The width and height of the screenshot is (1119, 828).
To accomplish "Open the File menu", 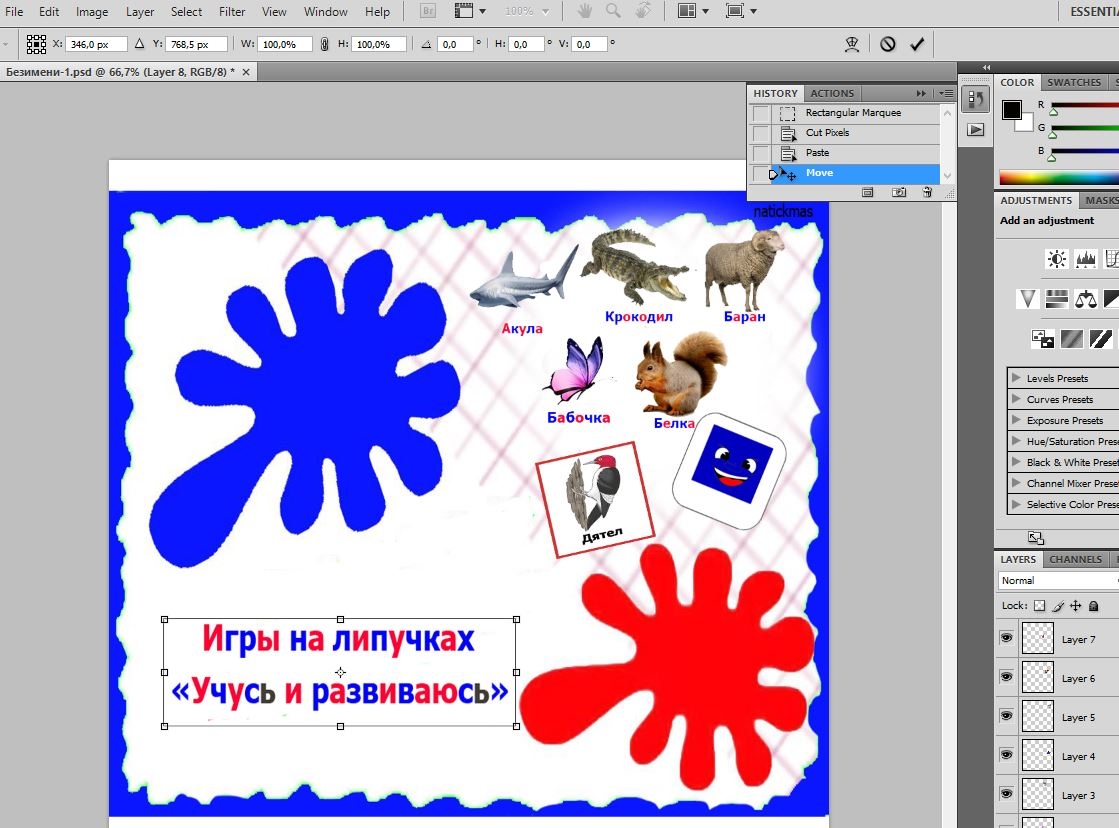I will click(14, 11).
